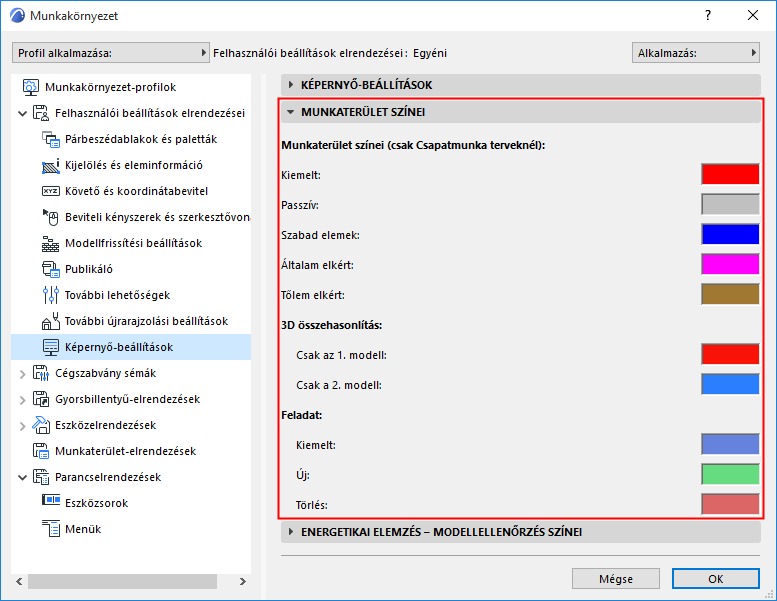Go to Publikáló settings
Screen dimensions: 777x601
pyautogui.click(x=89, y=269)
